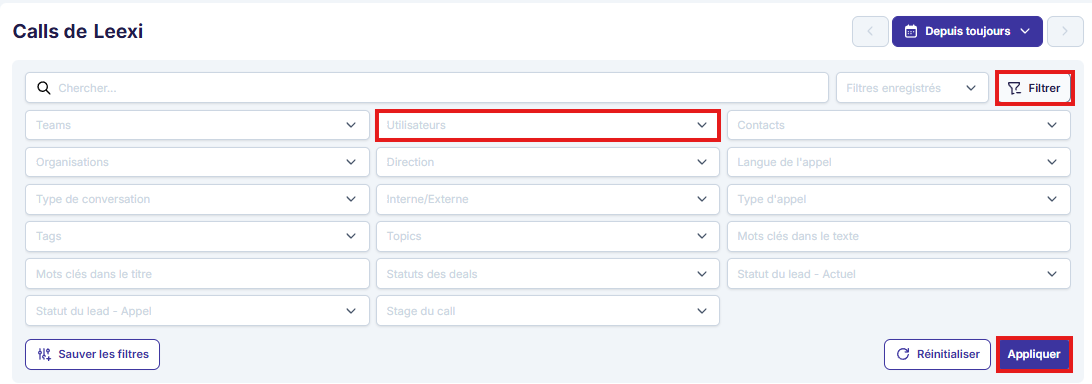Click the Filtrer button
Viewport: 1092px width, 384px height.
tap(1034, 89)
